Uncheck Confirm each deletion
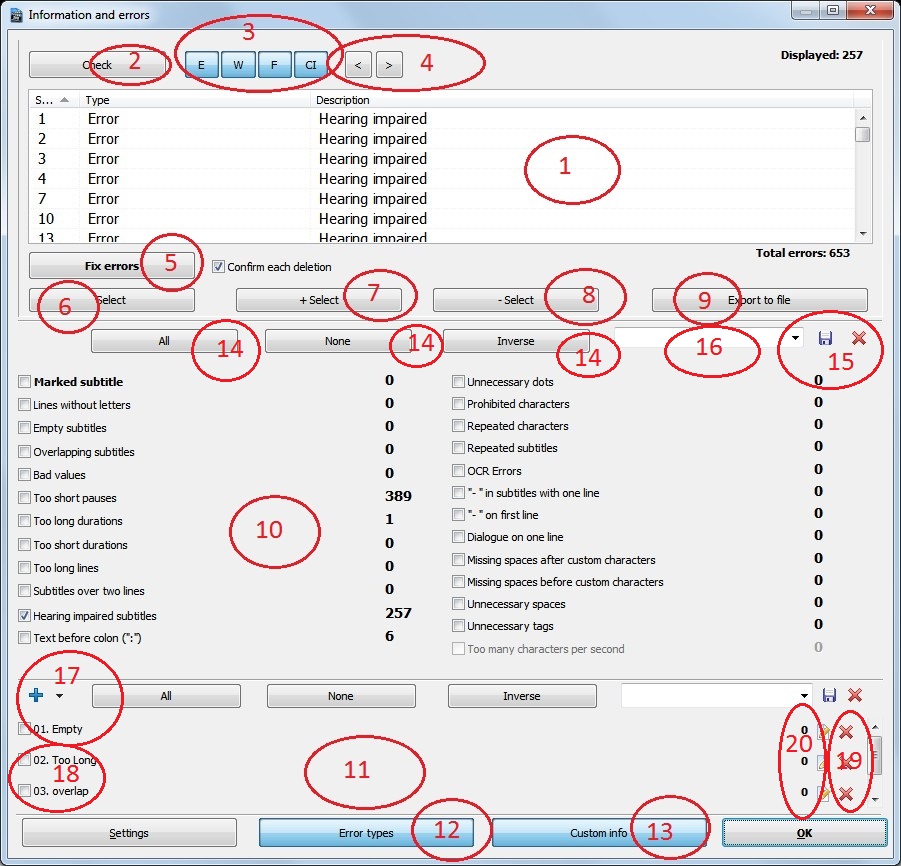 pos(218,267)
